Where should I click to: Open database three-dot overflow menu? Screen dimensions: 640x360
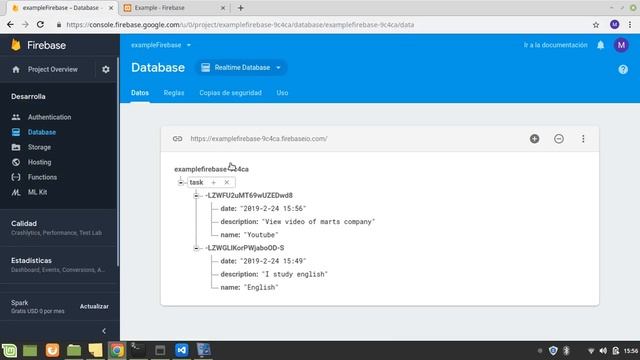tap(583, 139)
